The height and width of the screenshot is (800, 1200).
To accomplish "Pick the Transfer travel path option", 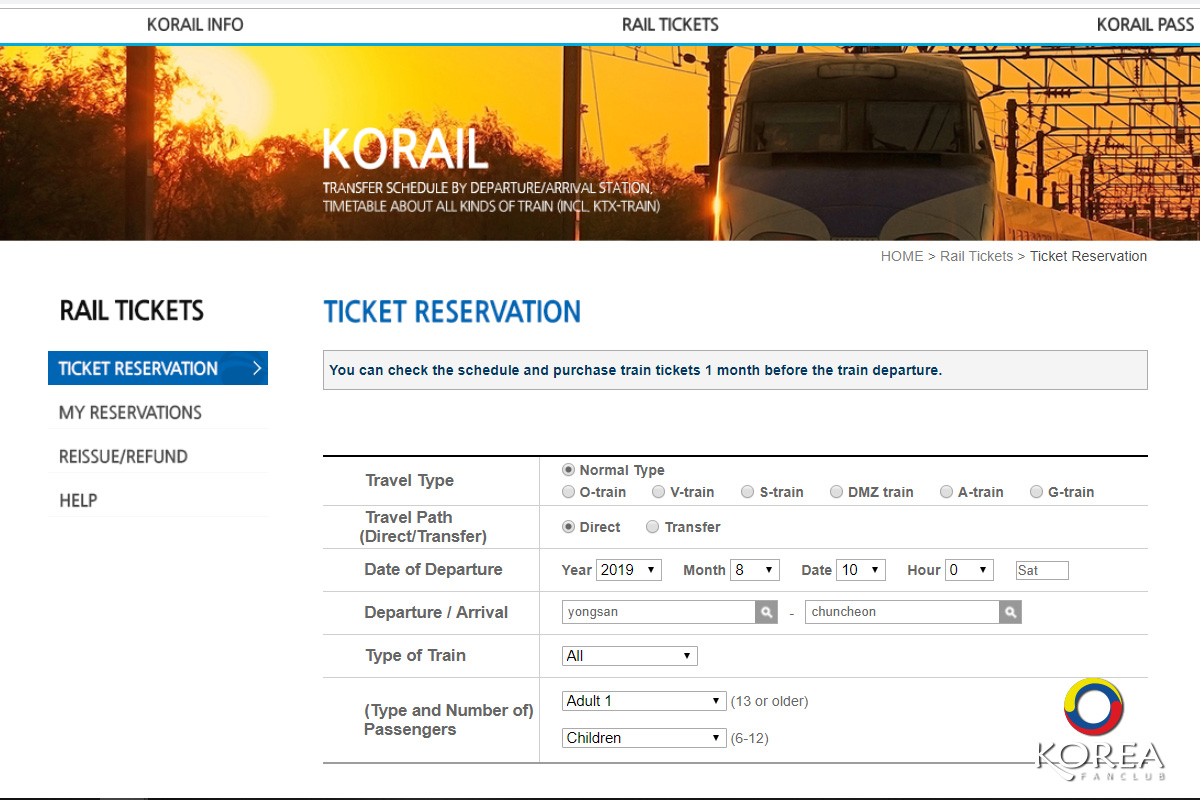I will point(653,527).
